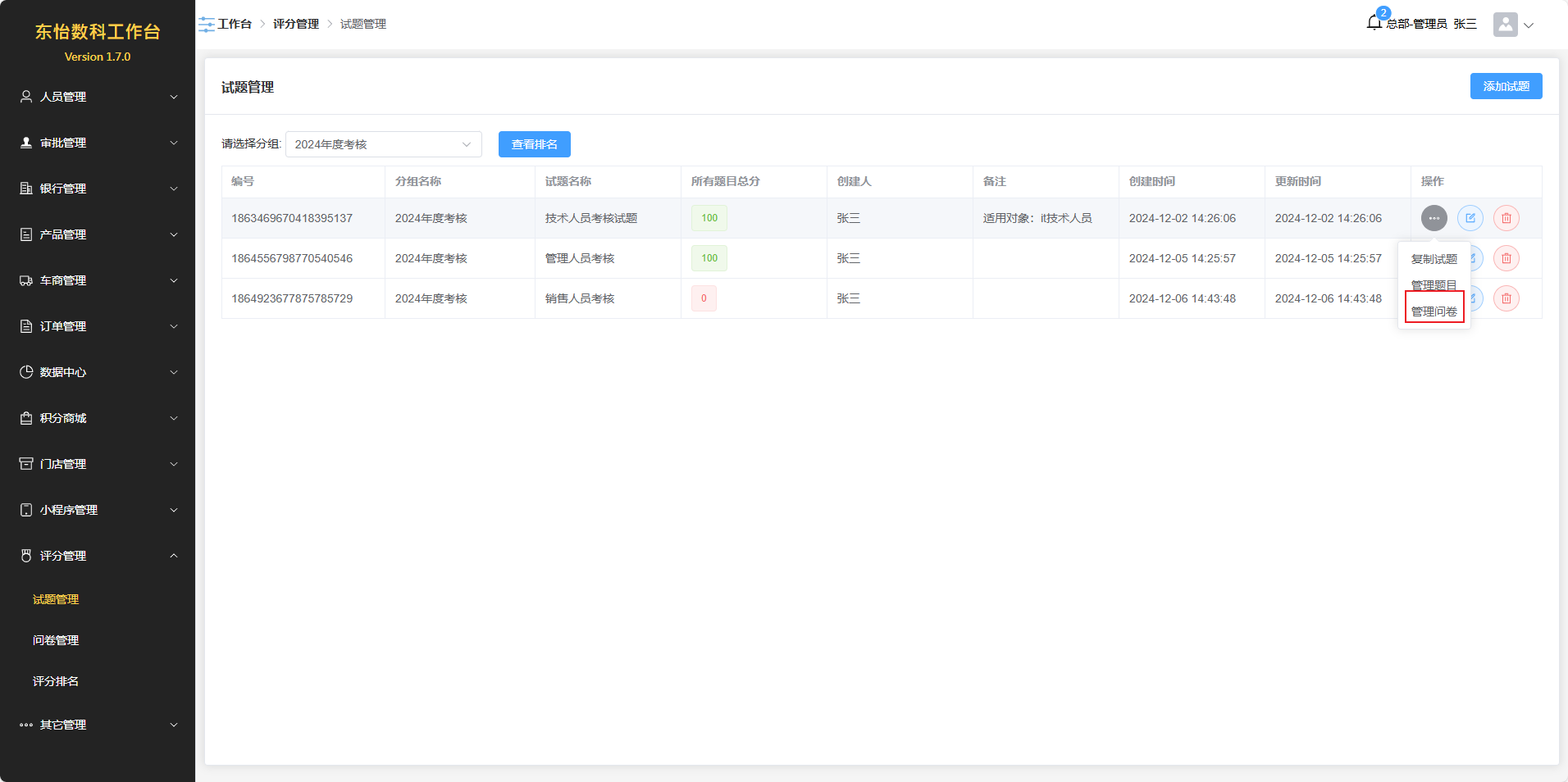1568x782 pixels.
Task: Choose 管理题目 in the popup menu
Action: tap(1434, 285)
